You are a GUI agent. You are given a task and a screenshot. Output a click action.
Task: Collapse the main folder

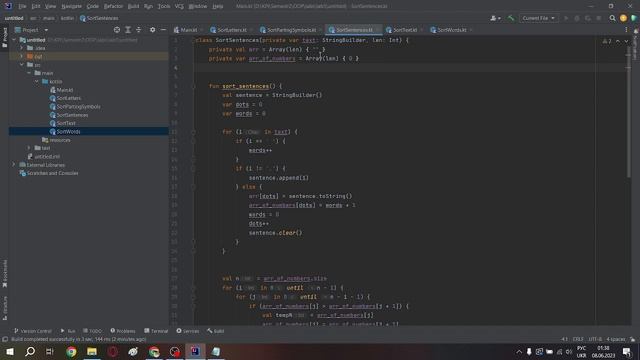pos(29,73)
